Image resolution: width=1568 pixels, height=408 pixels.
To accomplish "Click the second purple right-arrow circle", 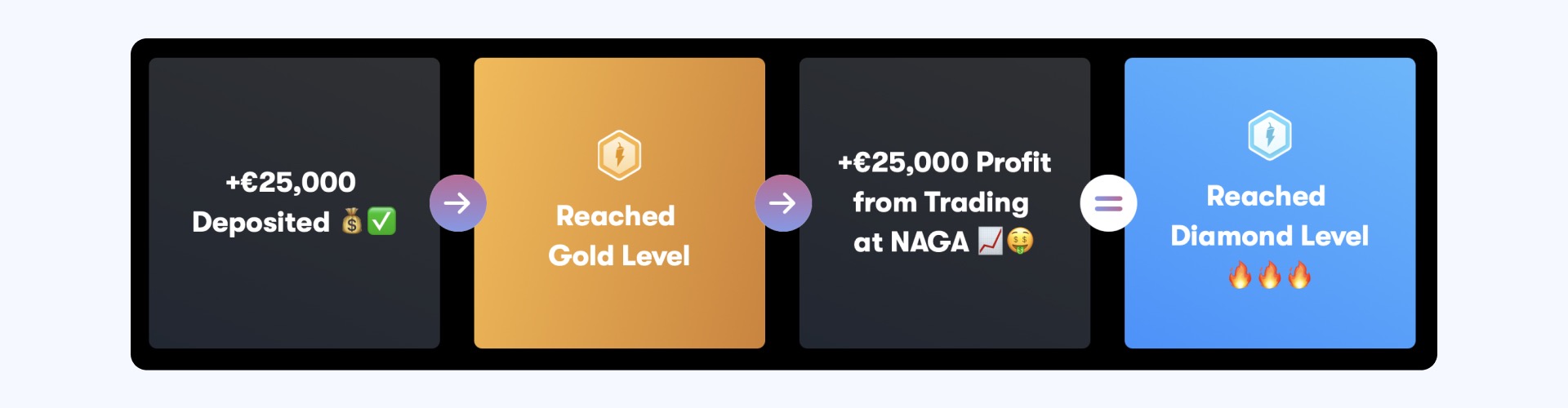I will pos(782,203).
